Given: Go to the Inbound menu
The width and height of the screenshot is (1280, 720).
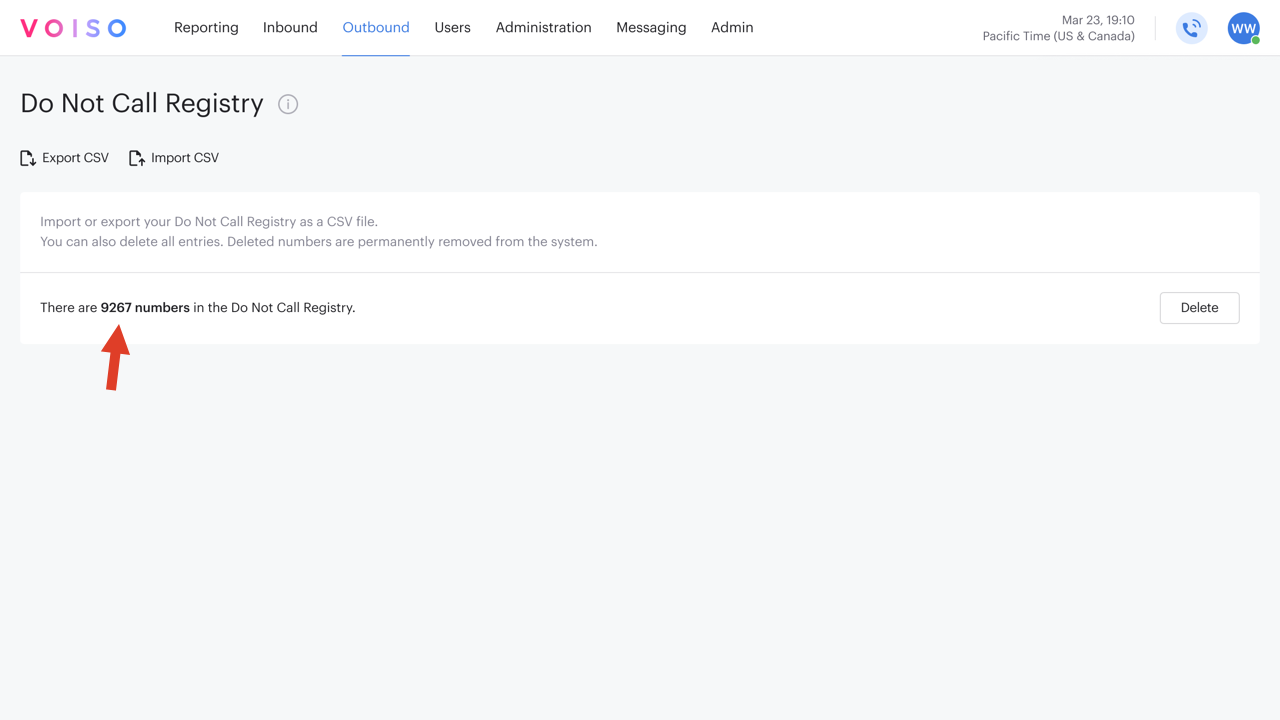Looking at the screenshot, I should point(290,28).
